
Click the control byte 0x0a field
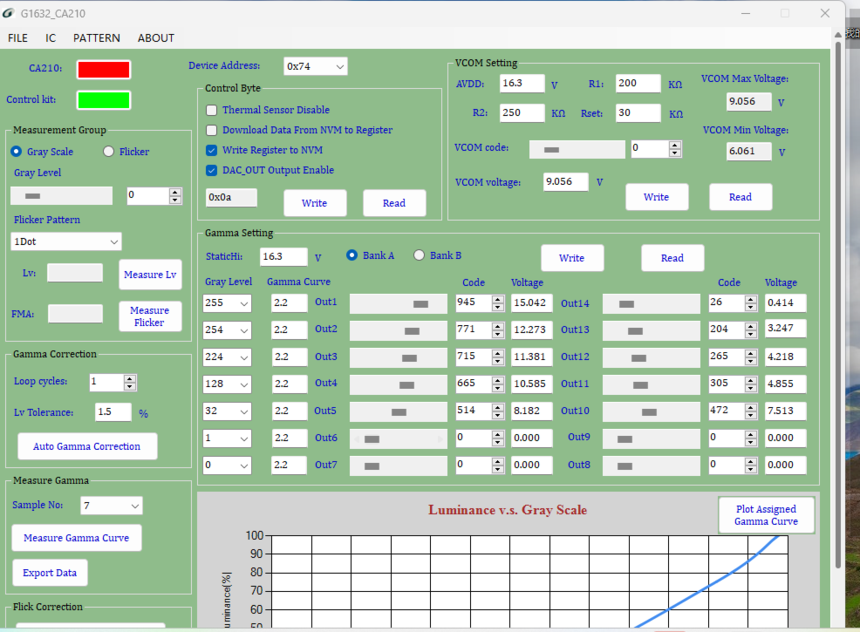tap(231, 198)
